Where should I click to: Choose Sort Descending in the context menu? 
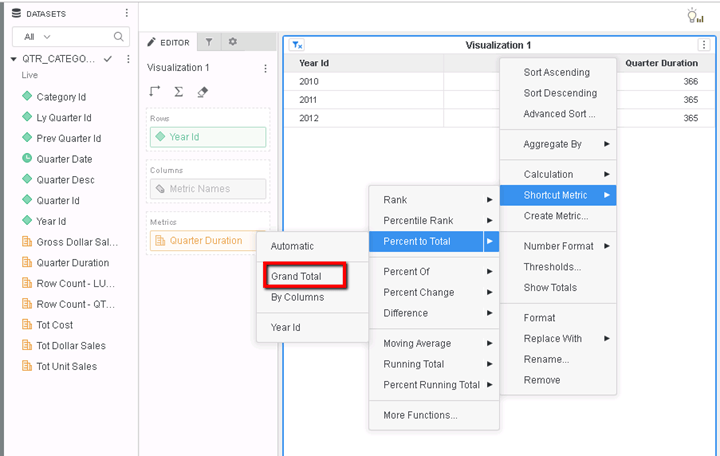tap(560, 93)
